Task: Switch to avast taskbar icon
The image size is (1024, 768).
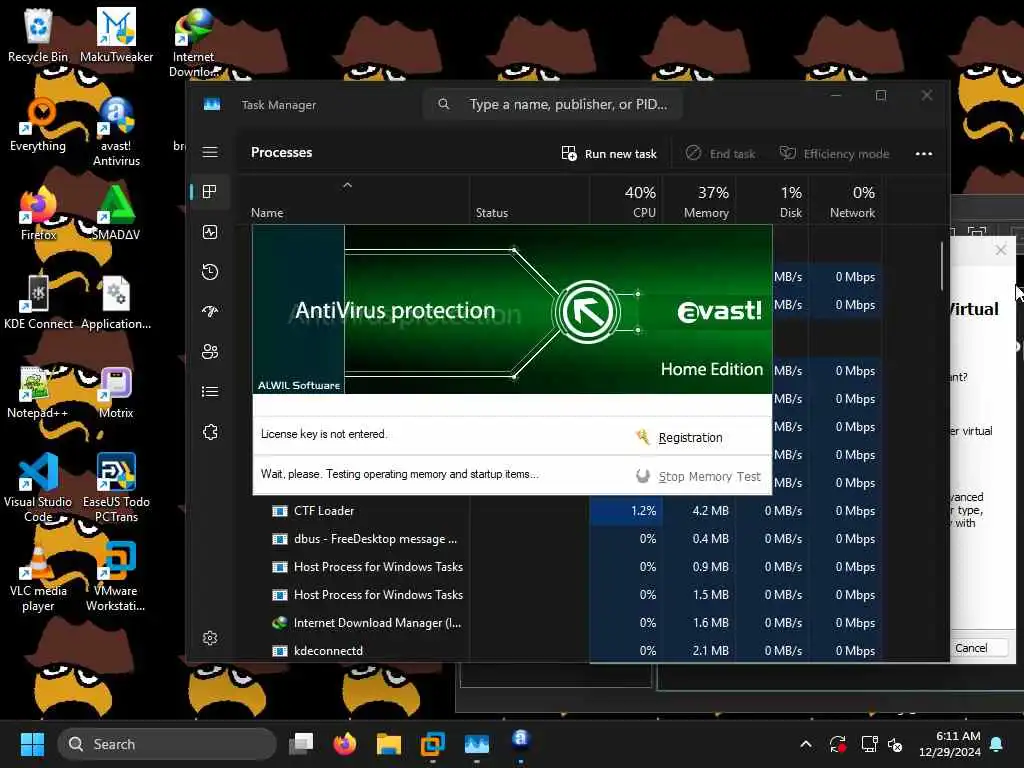Action: pos(520,741)
